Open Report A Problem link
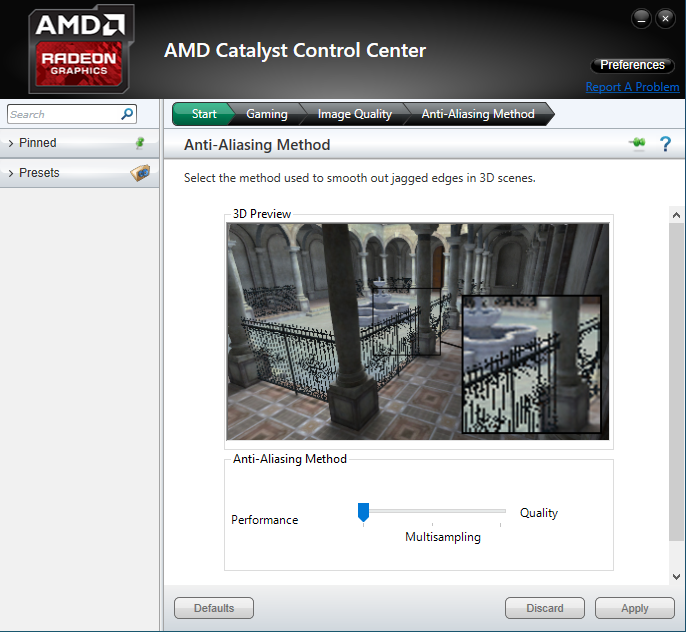The image size is (686, 632). (632, 87)
